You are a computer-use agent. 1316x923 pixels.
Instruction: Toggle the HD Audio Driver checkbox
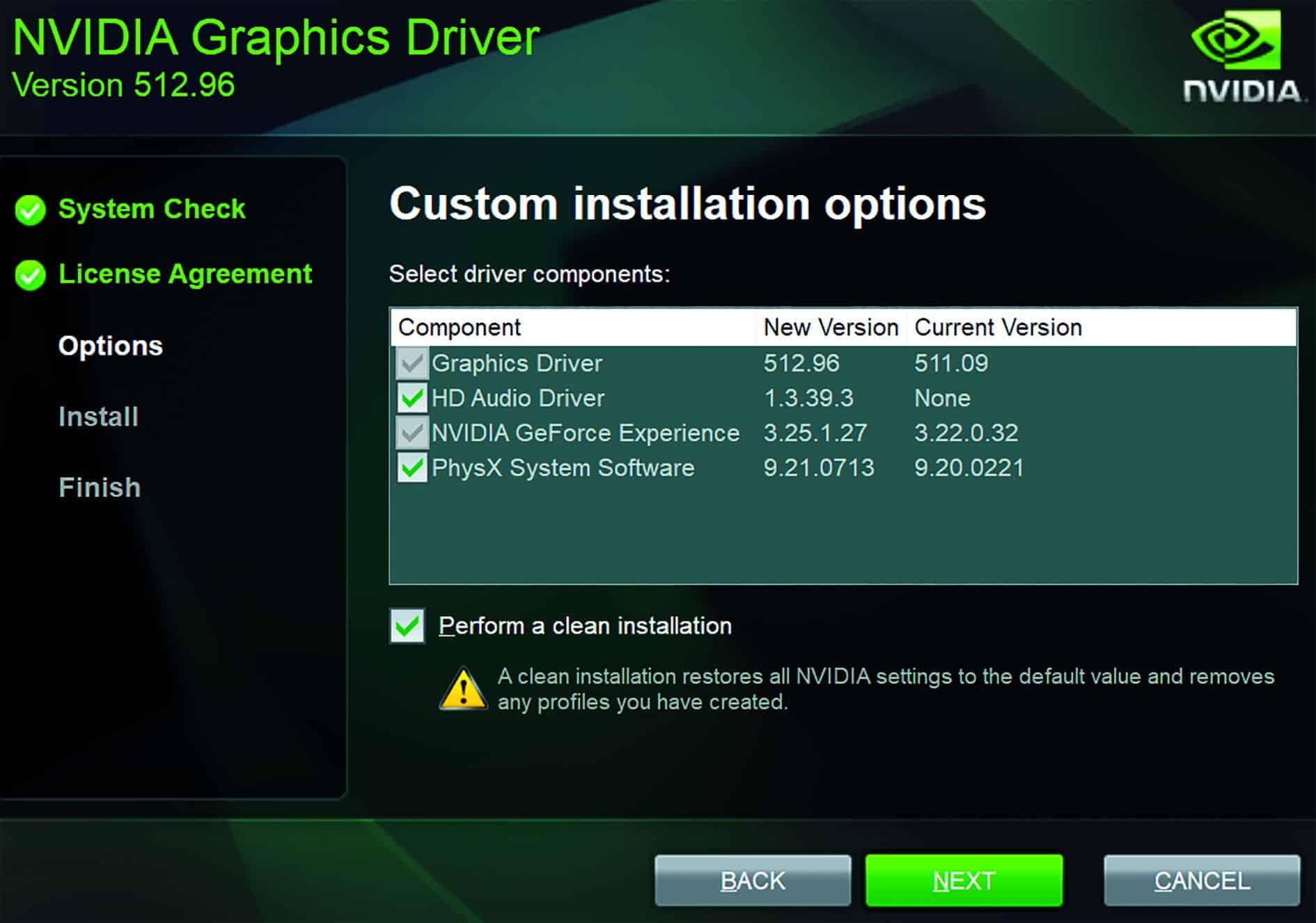pos(412,398)
